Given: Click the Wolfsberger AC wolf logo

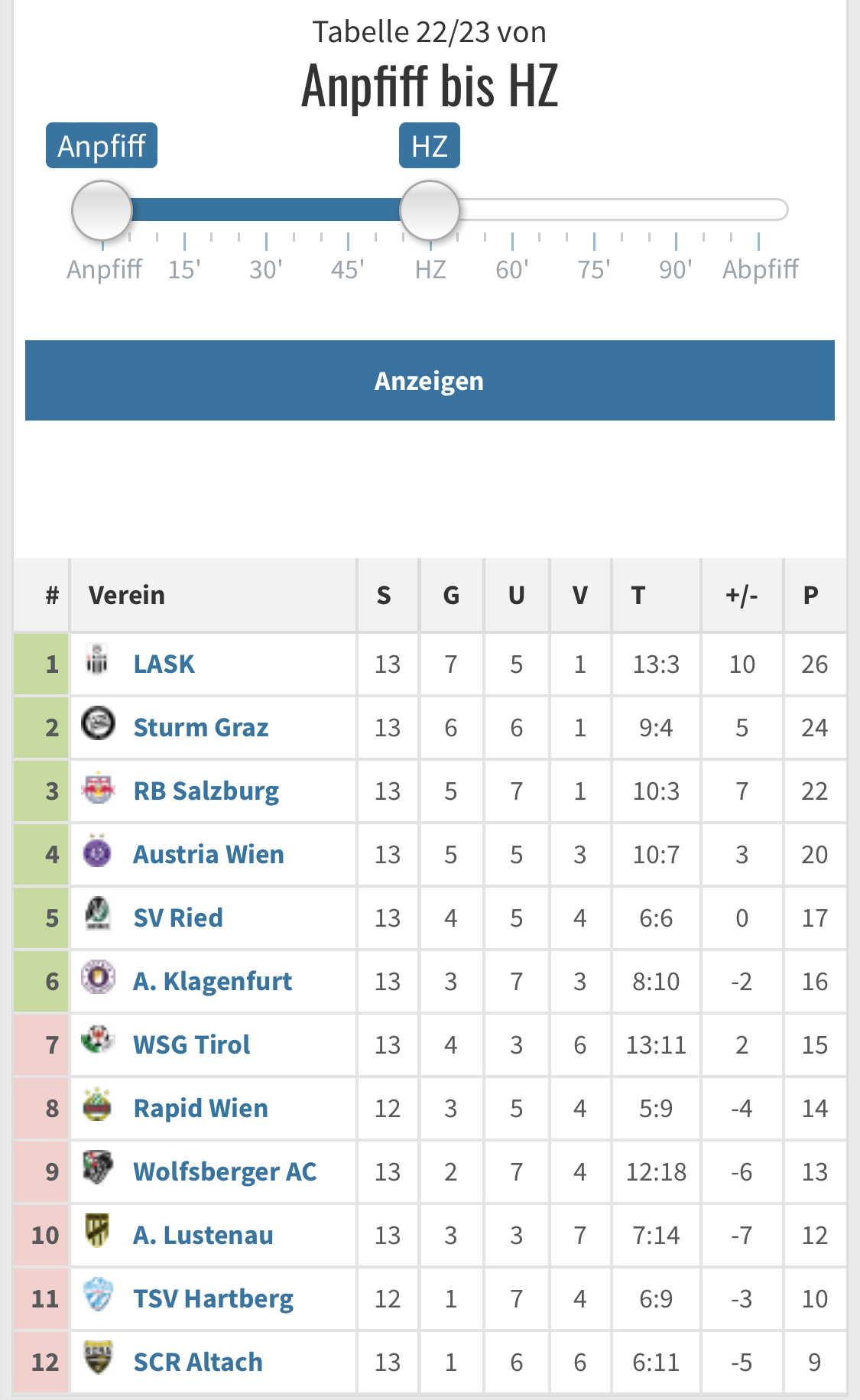Looking at the screenshot, I should pos(98,1168).
